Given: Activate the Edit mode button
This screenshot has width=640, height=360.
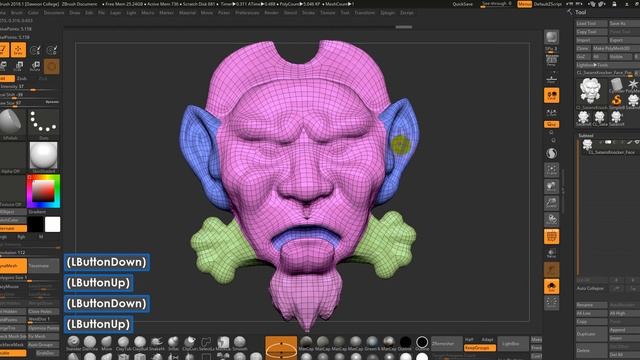Looking at the screenshot, I should 3,50.
